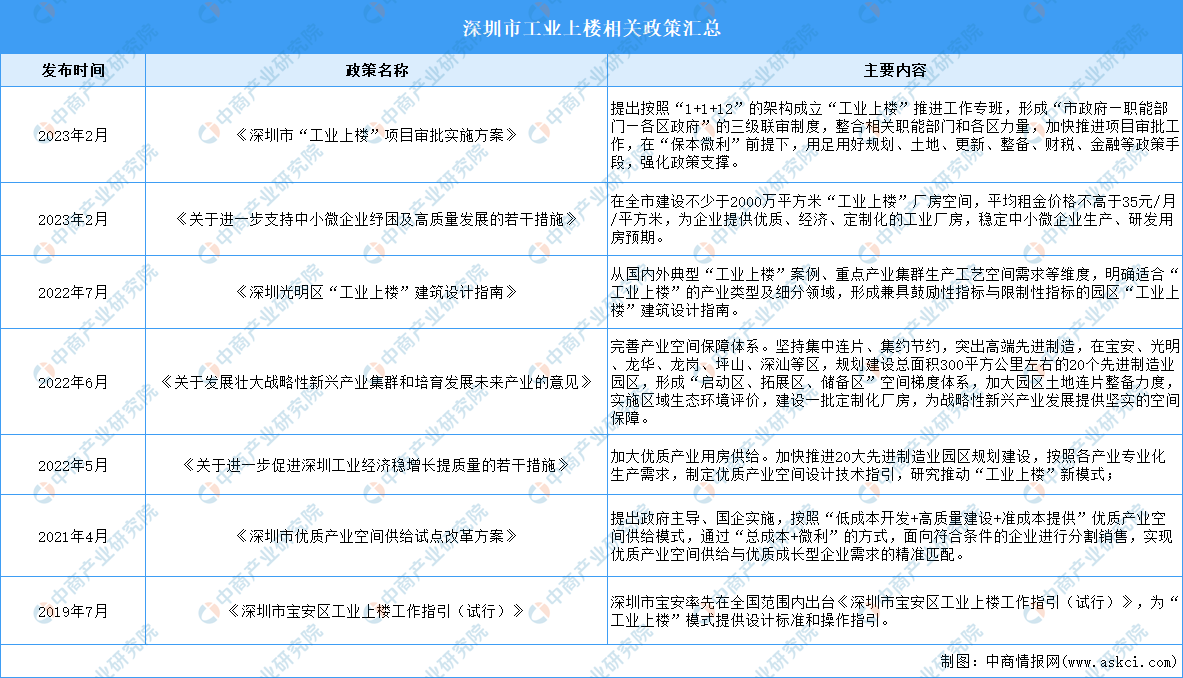1183x678 pixels.
Task: Click content cell starting 在全市建设不少于2000万平方米
Action: tap(895, 219)
